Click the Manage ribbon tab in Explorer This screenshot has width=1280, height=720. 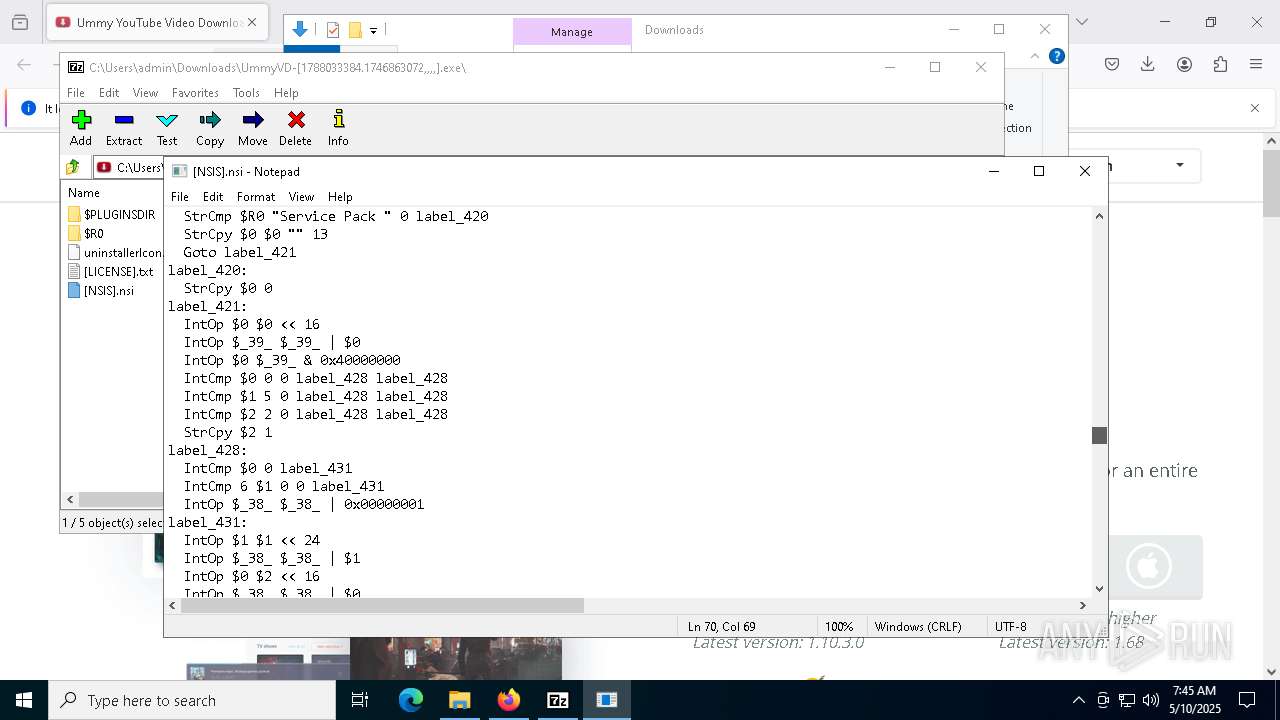pyautogui.click(x=572, y=32)
